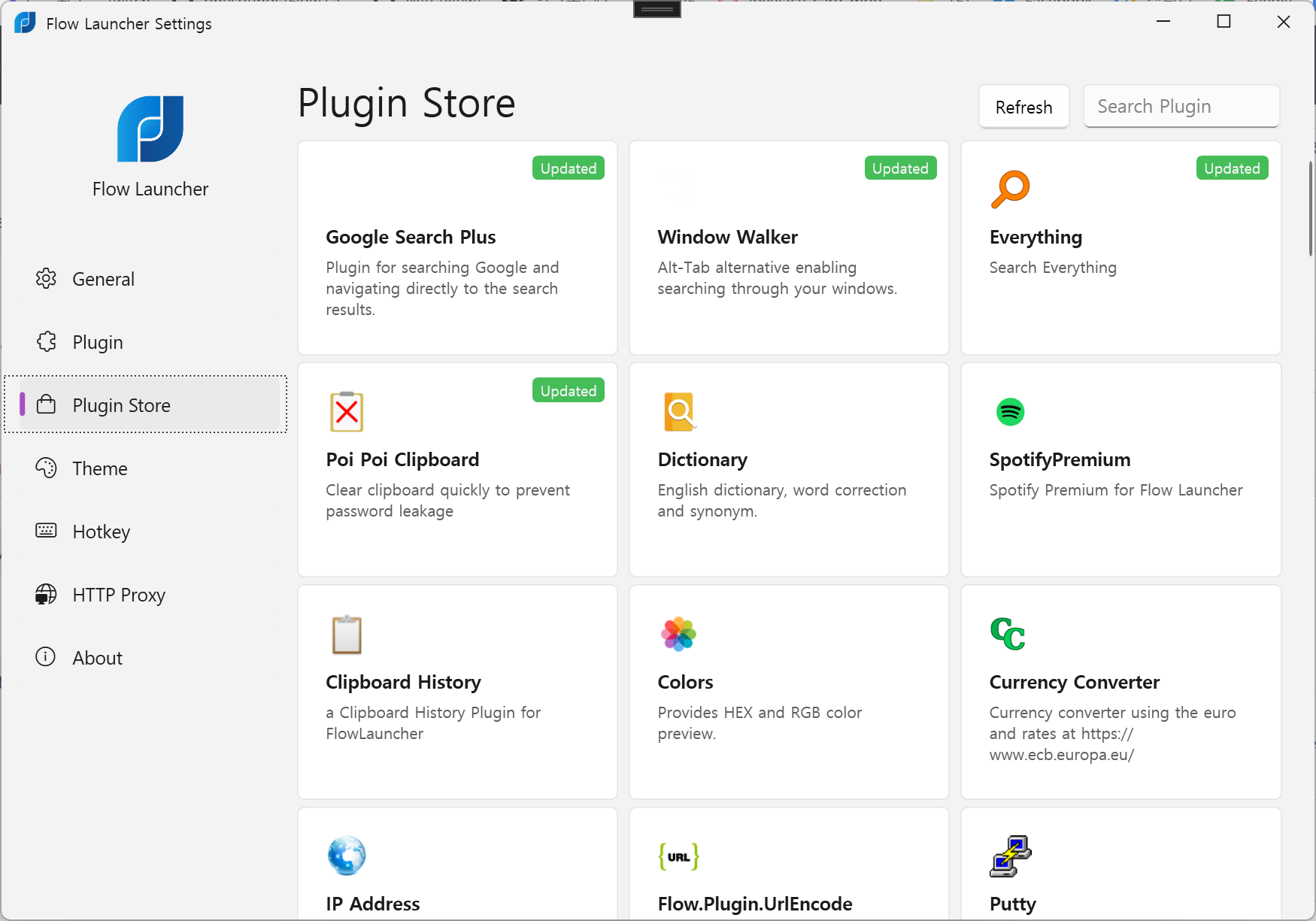Click the Everything magnifier icon
This screenshot has width=1316, height=921.
1010,189
